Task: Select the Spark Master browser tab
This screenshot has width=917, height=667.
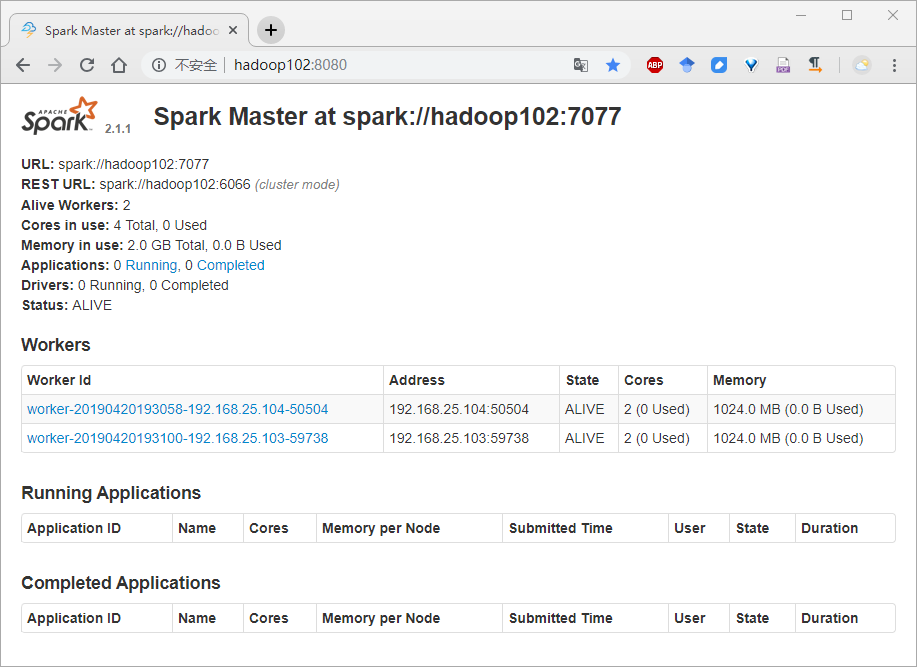Action: pyautogui.click(x=129, y=30)
